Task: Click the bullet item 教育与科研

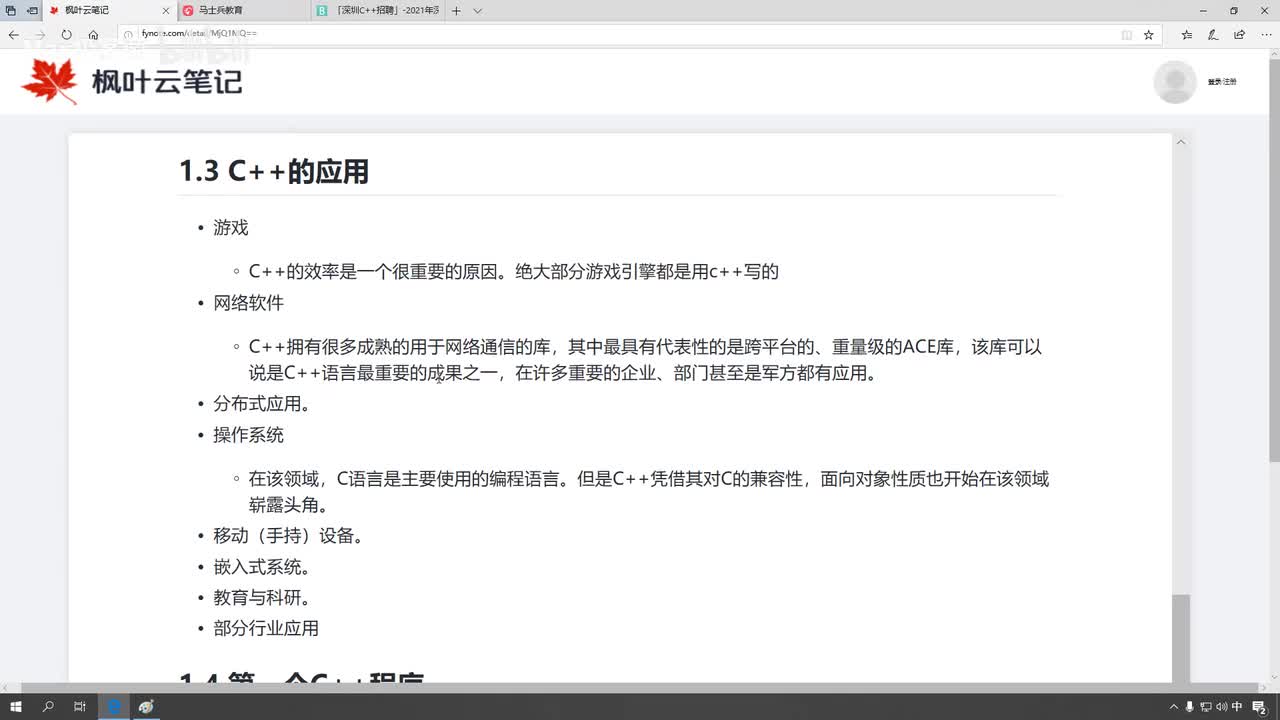Action: coord(262,598)
